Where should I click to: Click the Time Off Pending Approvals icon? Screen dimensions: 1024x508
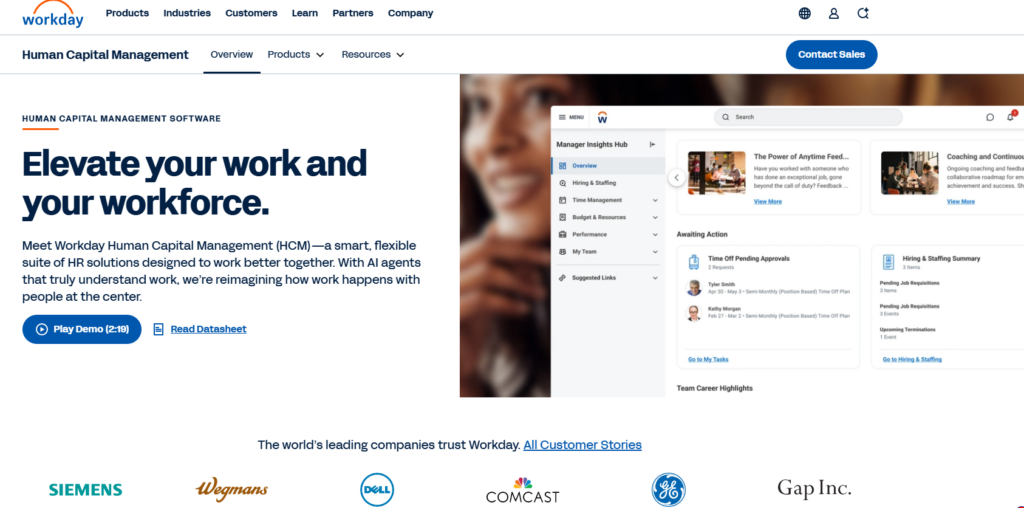pos(694,262)
